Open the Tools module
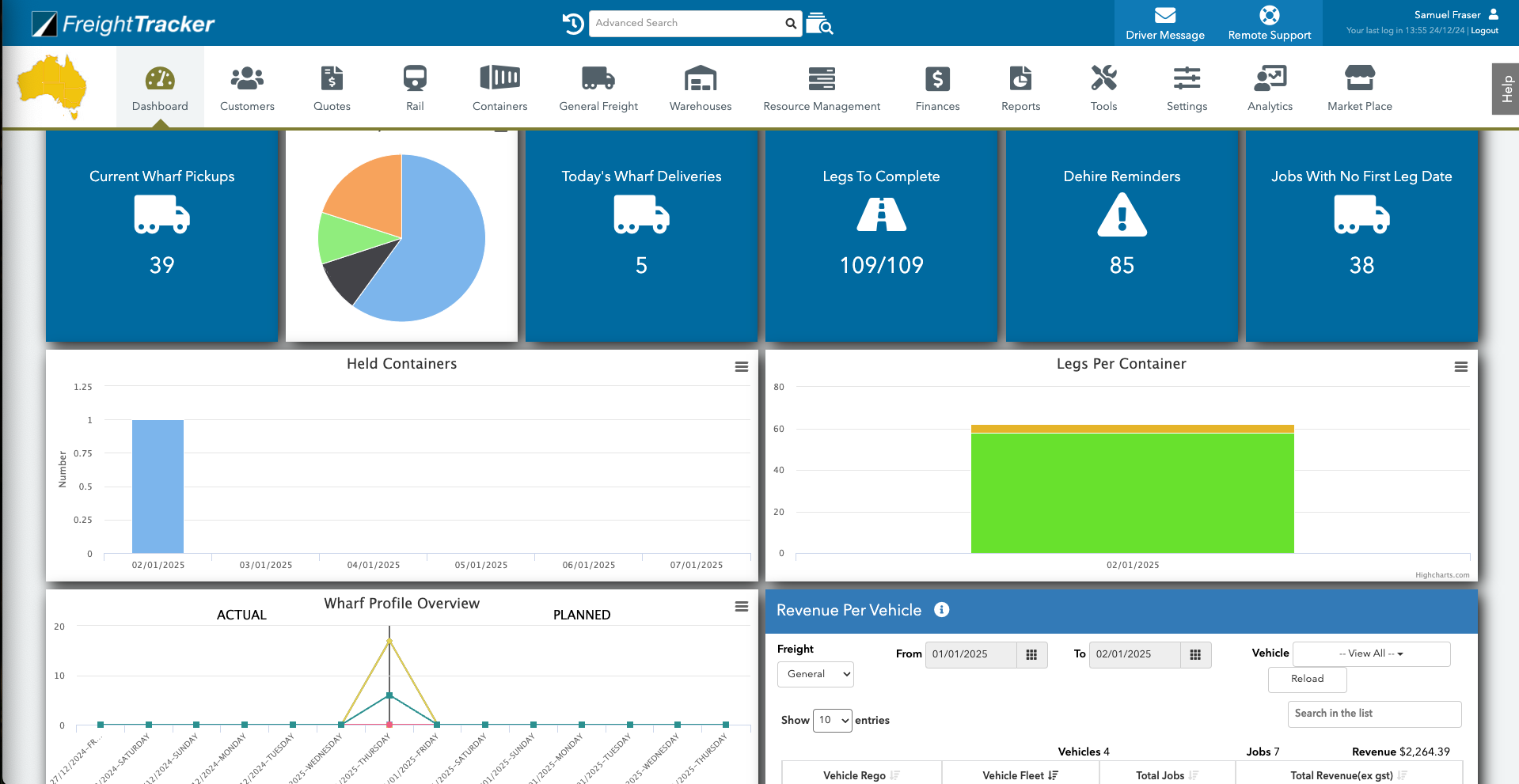Image resolution: width=1519 pixels, height=784 pixels. (x=1103, y=87)
